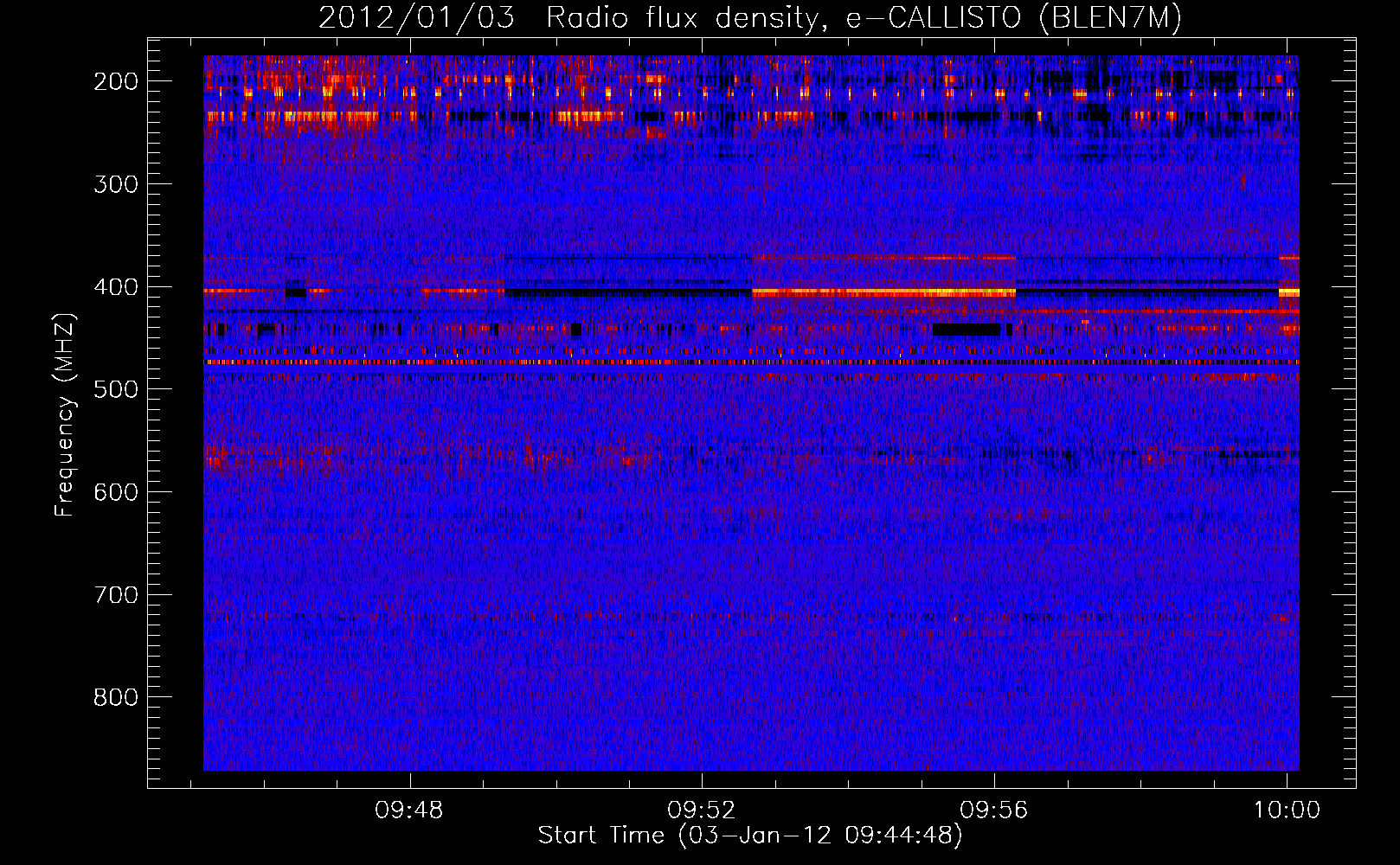Click the plot title 2012/01/03 Radio flux density
The image size is (1400, 865).
coord(750,17)
